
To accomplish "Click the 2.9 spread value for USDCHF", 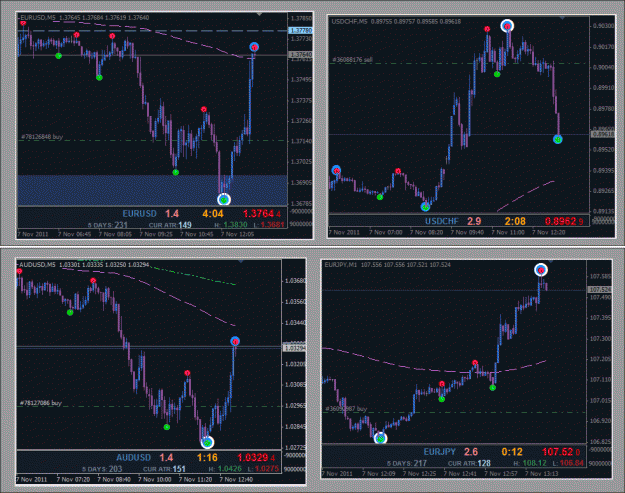I will 474,221.
